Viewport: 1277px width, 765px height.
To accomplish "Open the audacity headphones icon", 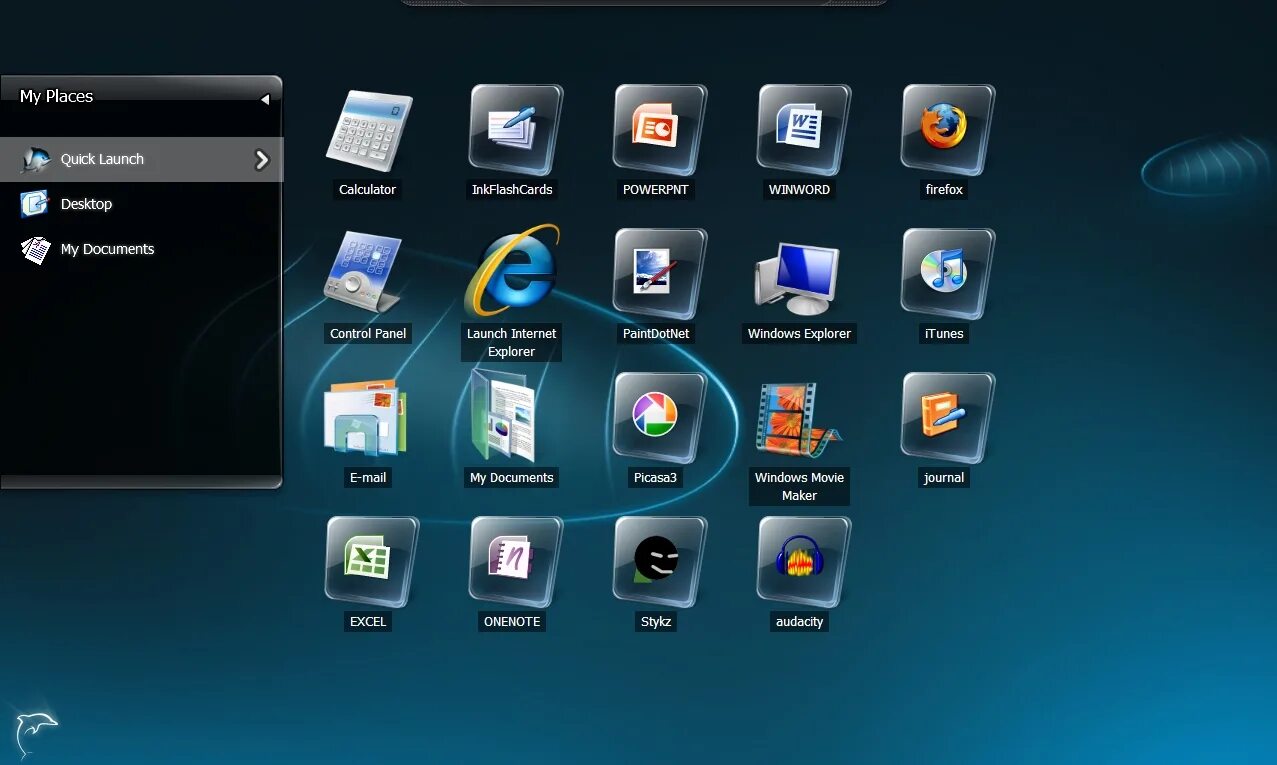I will [x=804, y=562].
